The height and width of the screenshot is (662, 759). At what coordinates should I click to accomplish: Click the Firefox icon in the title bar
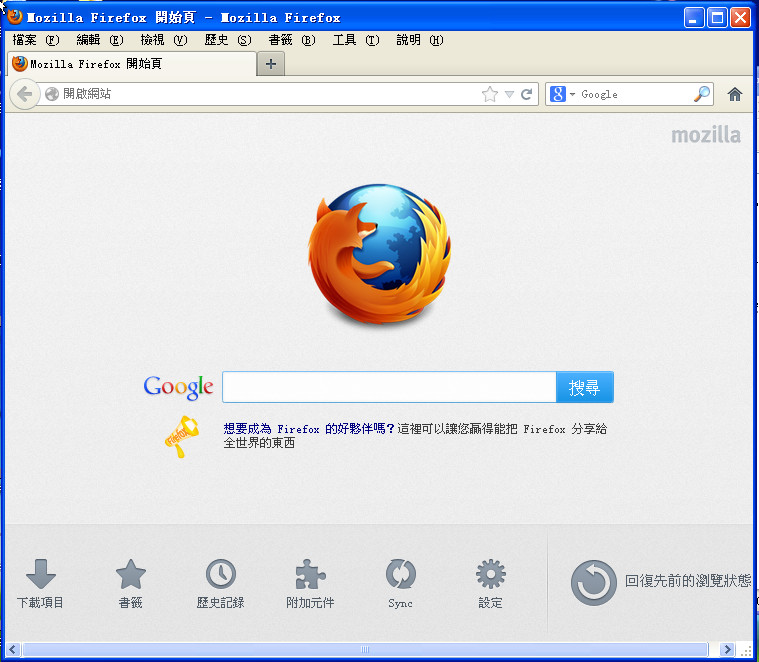[x=15, y=17]
